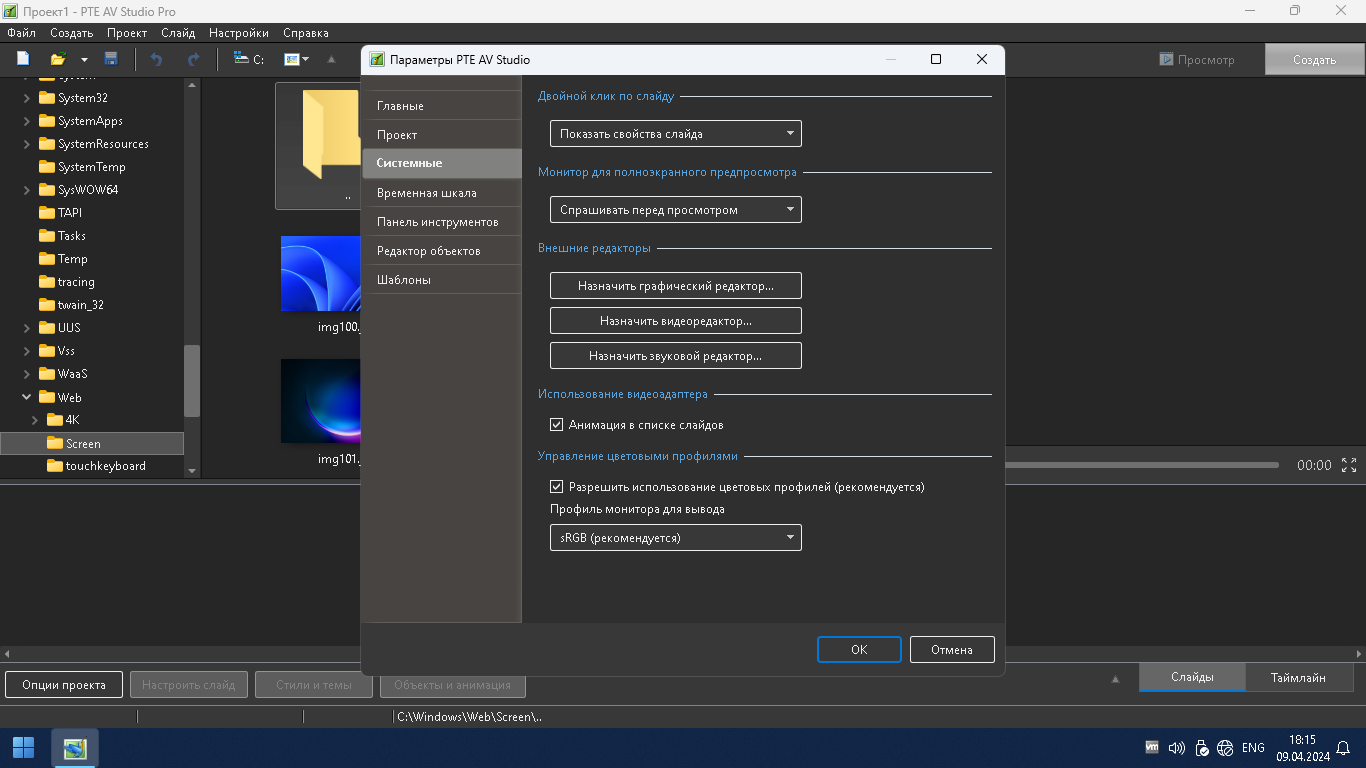Screen dimensions: 1366x768
Task: Switch to the "Временная шкала" settings tab
Action: (x=427, y=193)
